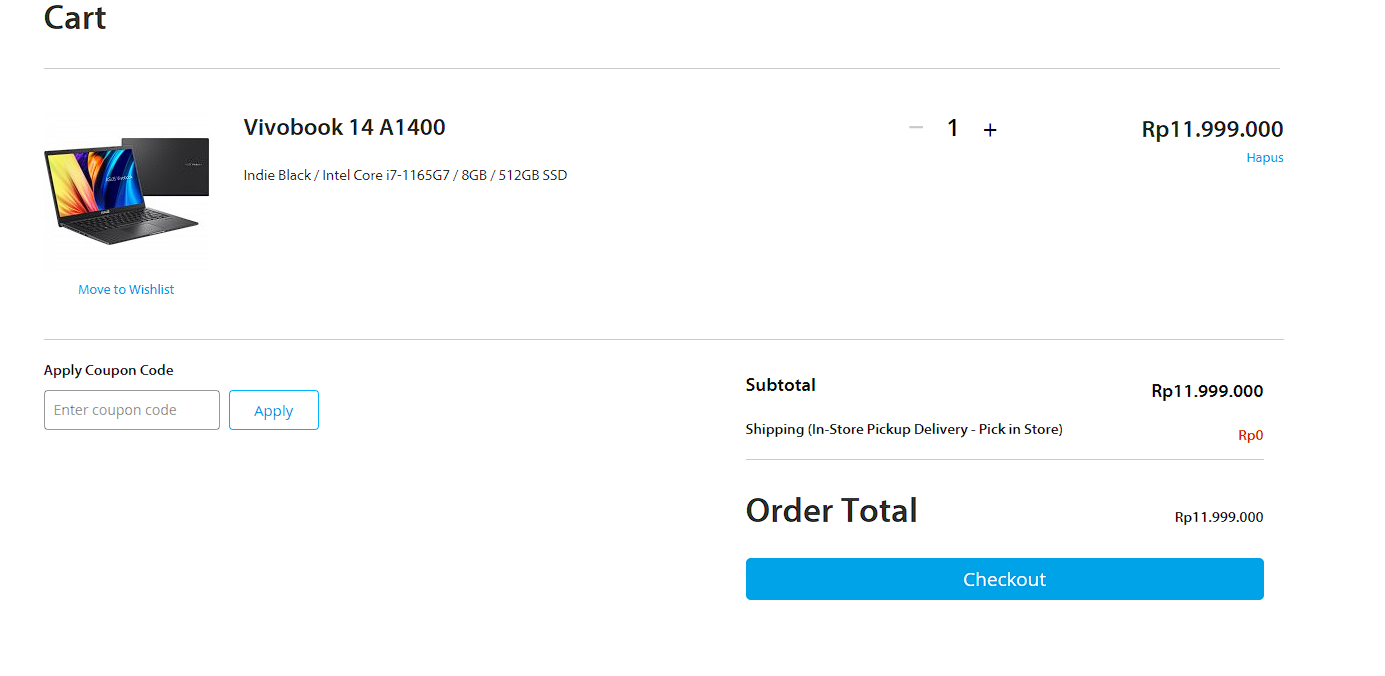Move the Vivobook to Wishlist
Screen dimensions: 1385x676
(x=126, y=289)
